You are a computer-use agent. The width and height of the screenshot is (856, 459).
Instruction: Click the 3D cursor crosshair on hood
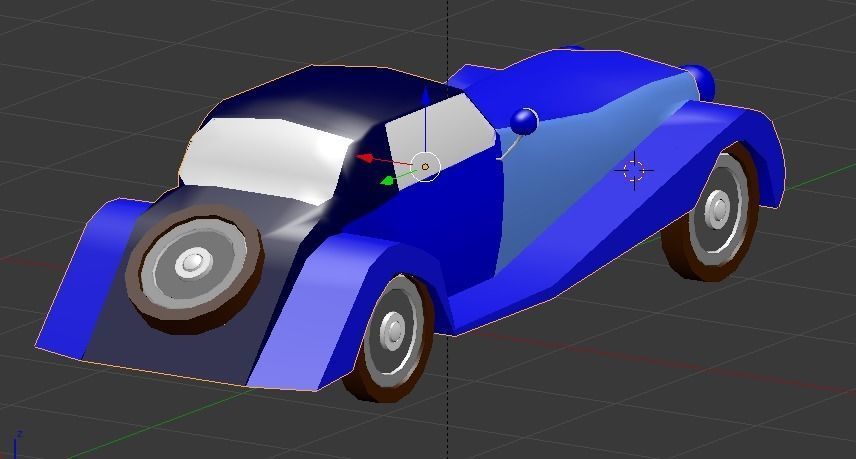[634, 171]
